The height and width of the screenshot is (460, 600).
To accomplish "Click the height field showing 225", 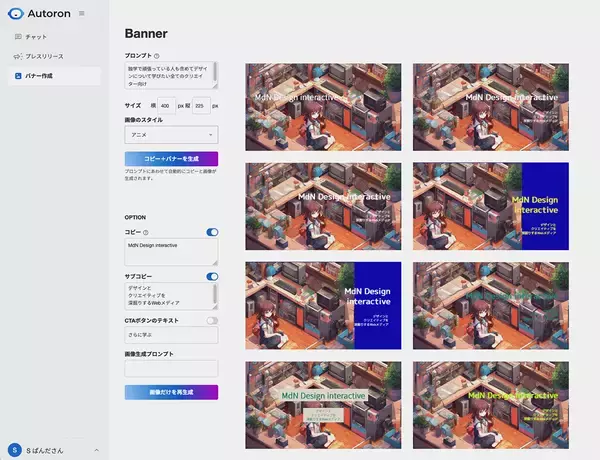I will click(201, 106).
